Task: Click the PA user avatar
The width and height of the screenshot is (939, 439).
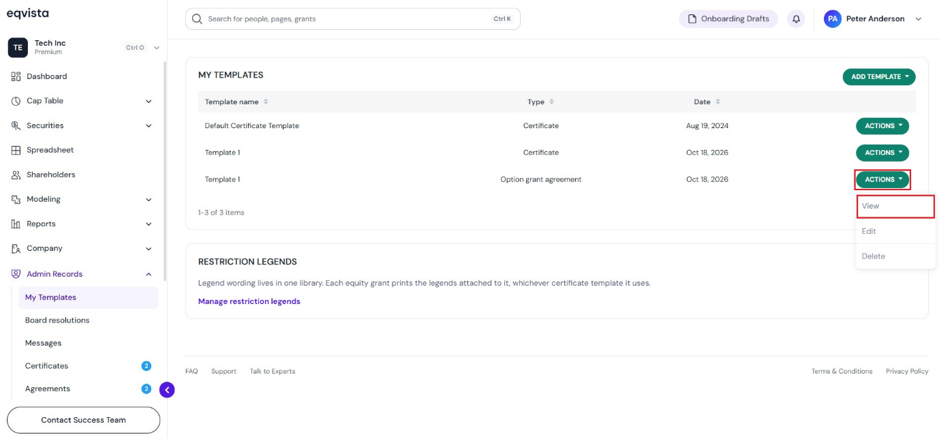Action: [832, 19]
